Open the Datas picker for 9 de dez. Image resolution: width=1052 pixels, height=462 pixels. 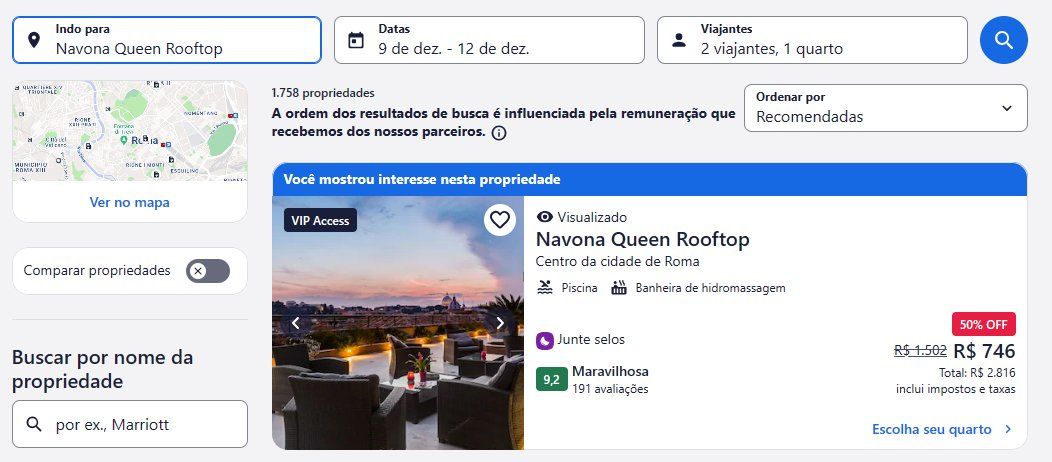489,40
